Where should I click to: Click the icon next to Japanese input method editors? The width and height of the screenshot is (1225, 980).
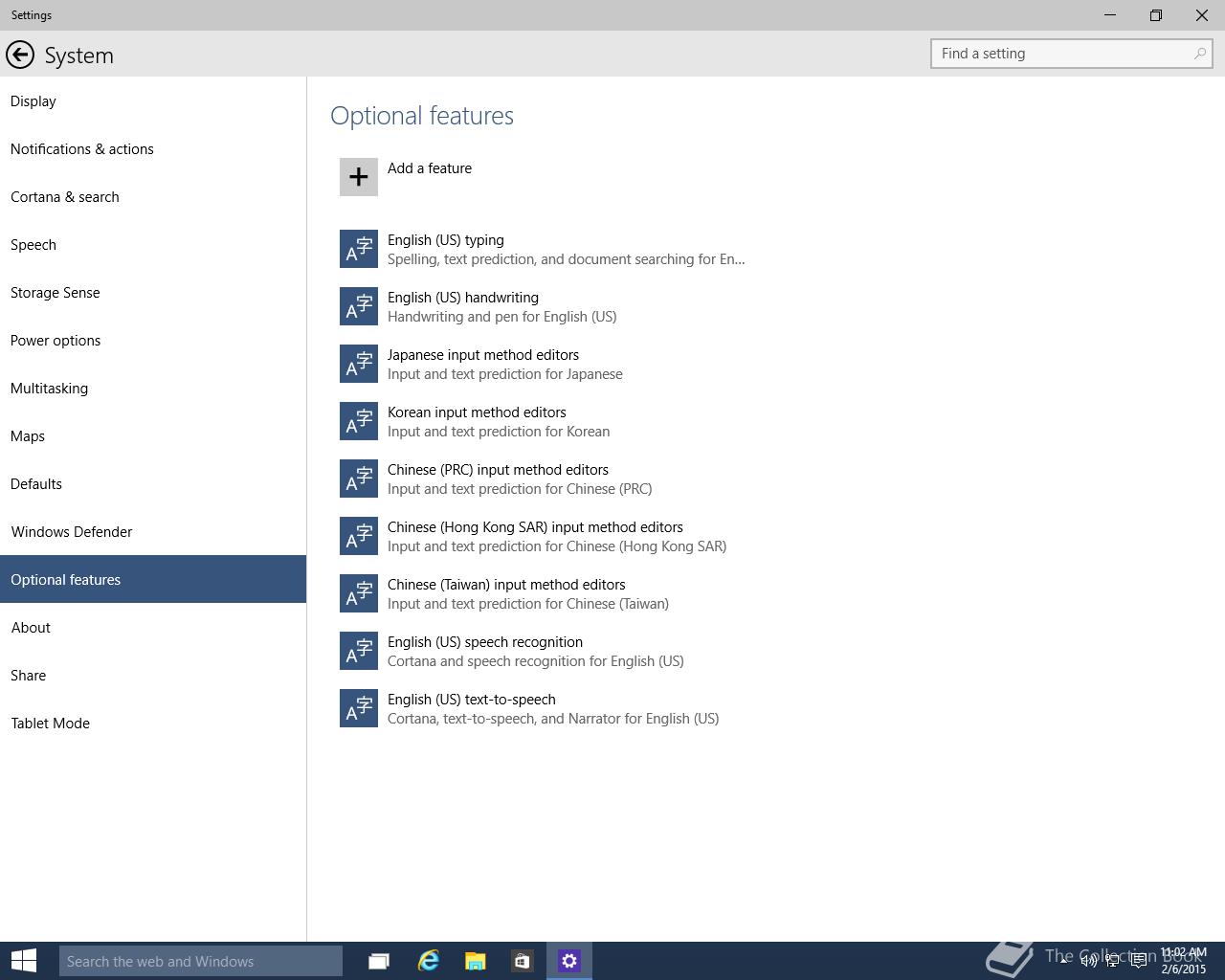pos(359,364)
